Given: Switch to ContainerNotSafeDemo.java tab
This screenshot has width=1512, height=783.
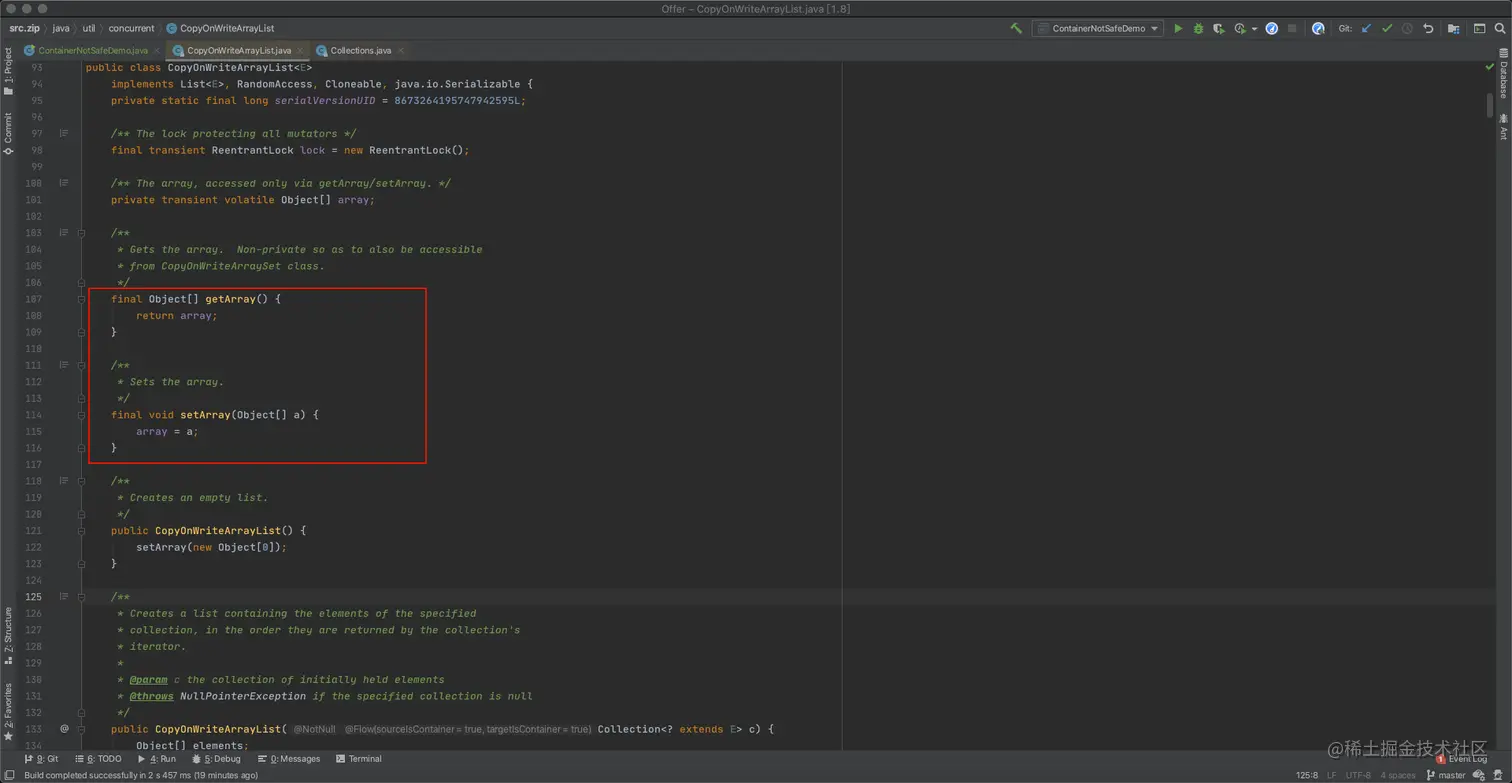Looking at the screenshot, I should pyautogui.click(x=93, y=50).
